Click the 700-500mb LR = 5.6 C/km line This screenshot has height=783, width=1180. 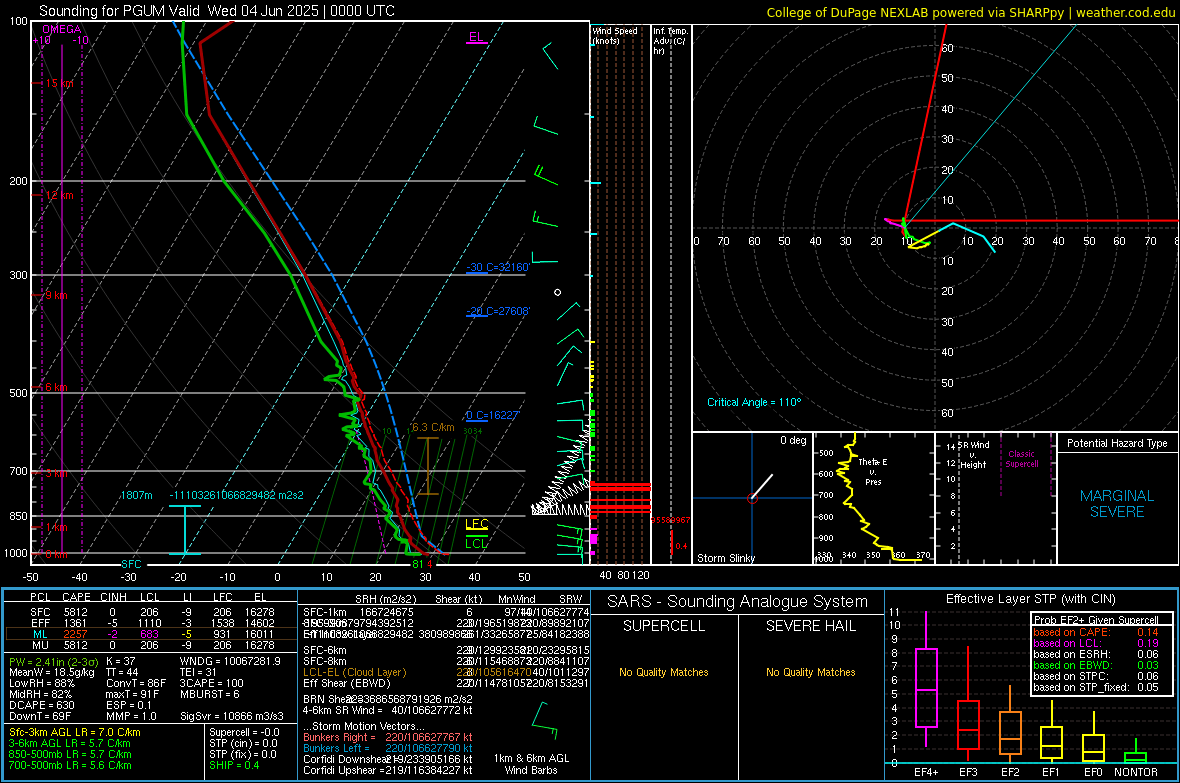click(70, 766)
